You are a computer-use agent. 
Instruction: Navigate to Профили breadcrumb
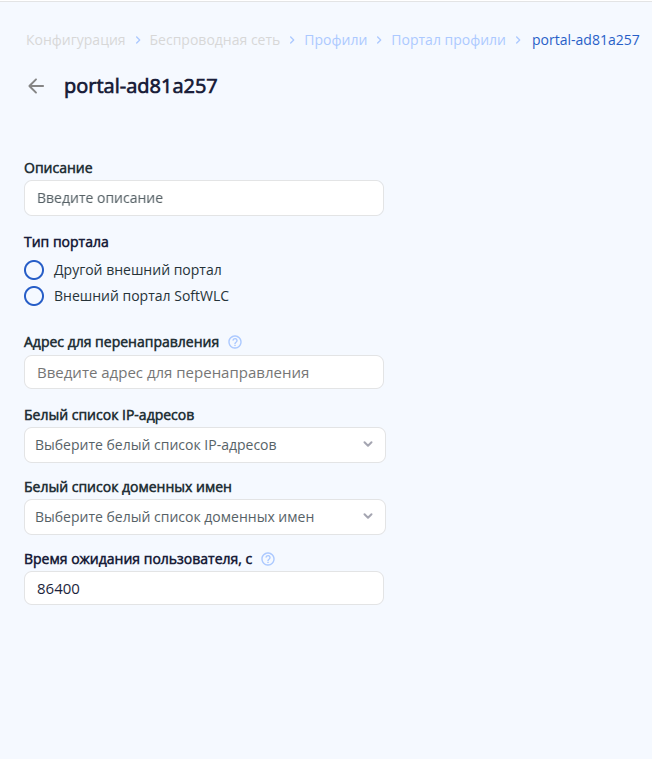336,40
